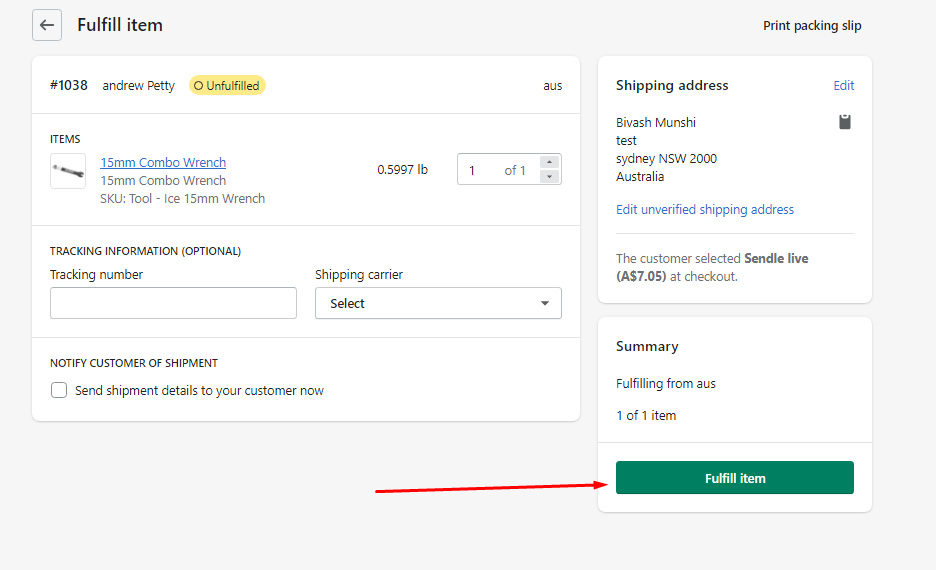
Task: Open Edit unverified shipping address link
Action: tap(705, 210)
